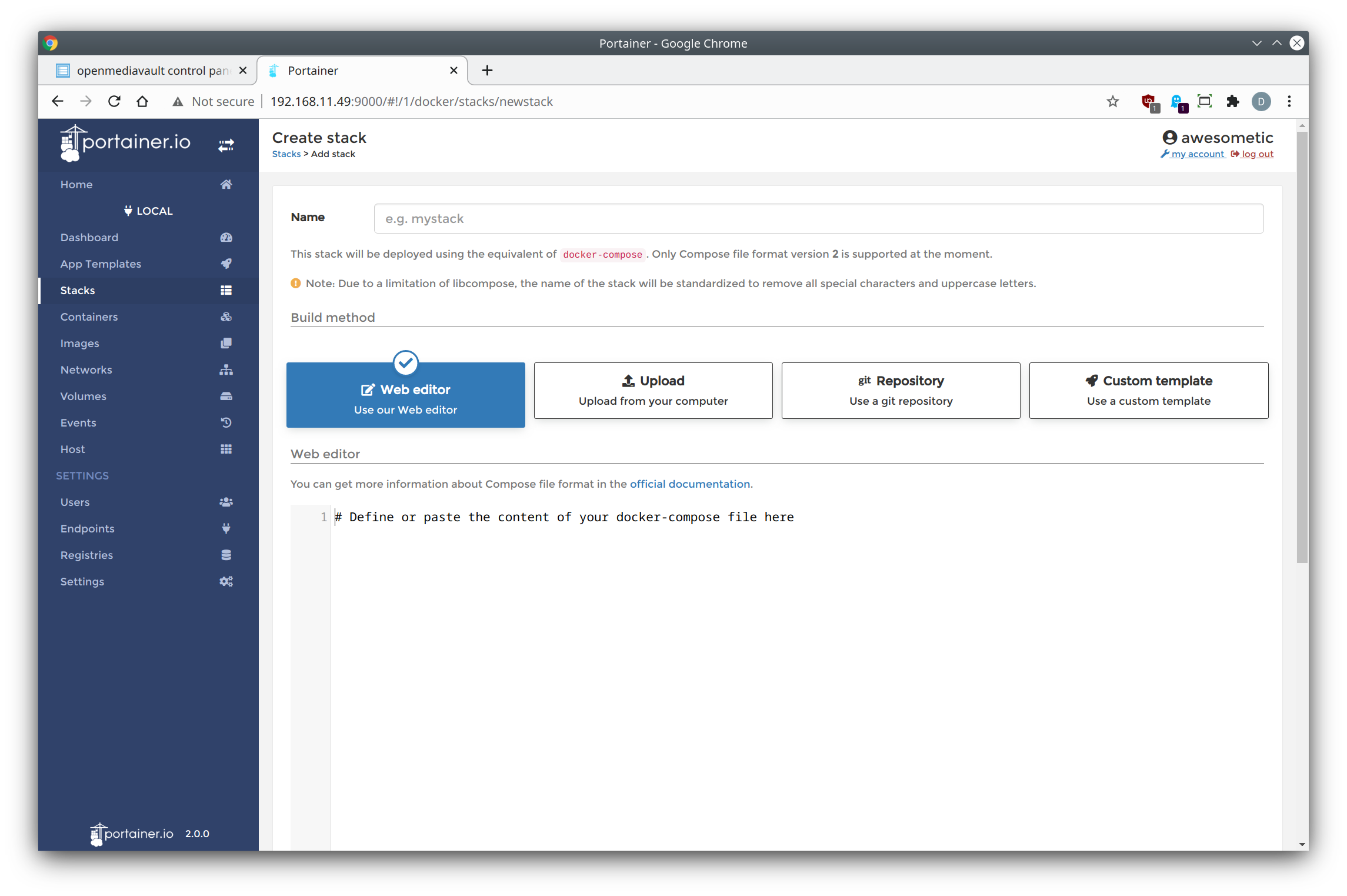Open the Chrome extensions puzzle menu
Viewport: 1347px width, 896px height.
coord(1232,102)
